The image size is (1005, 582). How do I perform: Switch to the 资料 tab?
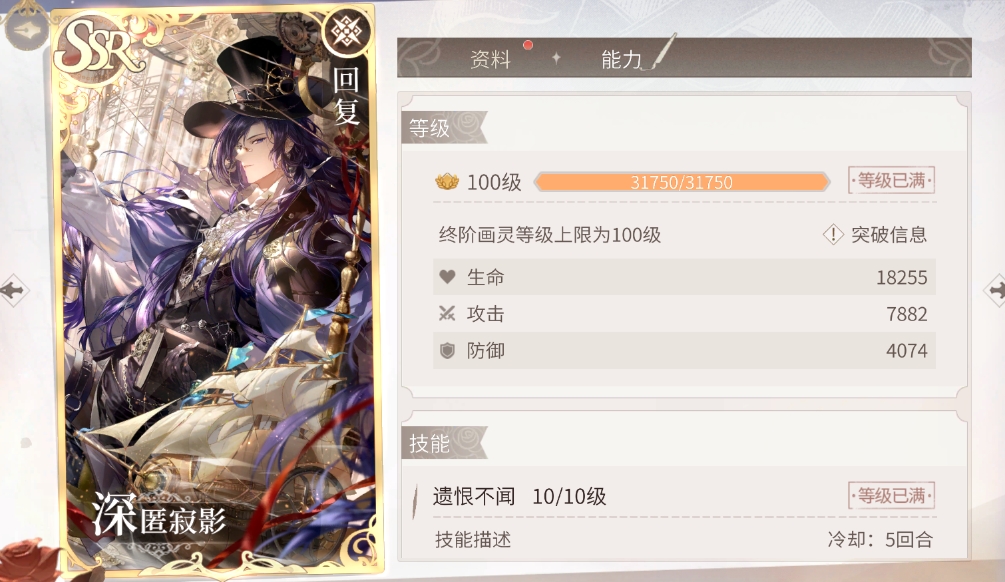[490, 60]
